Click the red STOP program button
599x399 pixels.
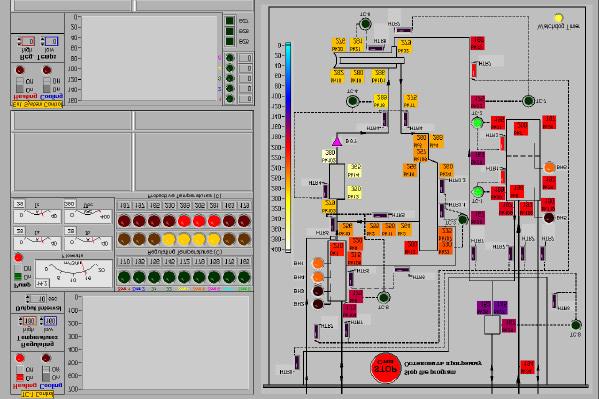click(385, 368)
